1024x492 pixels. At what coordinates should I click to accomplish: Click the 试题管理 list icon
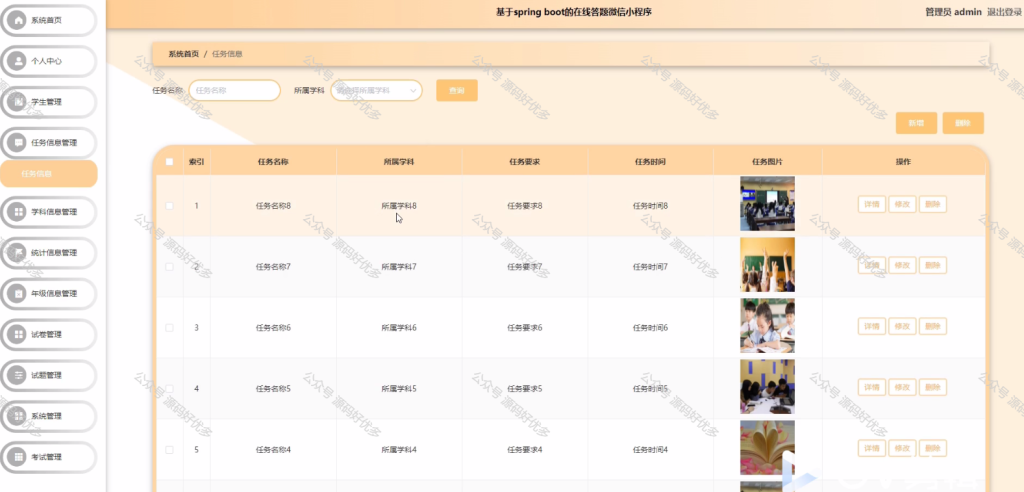pos(19,375)
